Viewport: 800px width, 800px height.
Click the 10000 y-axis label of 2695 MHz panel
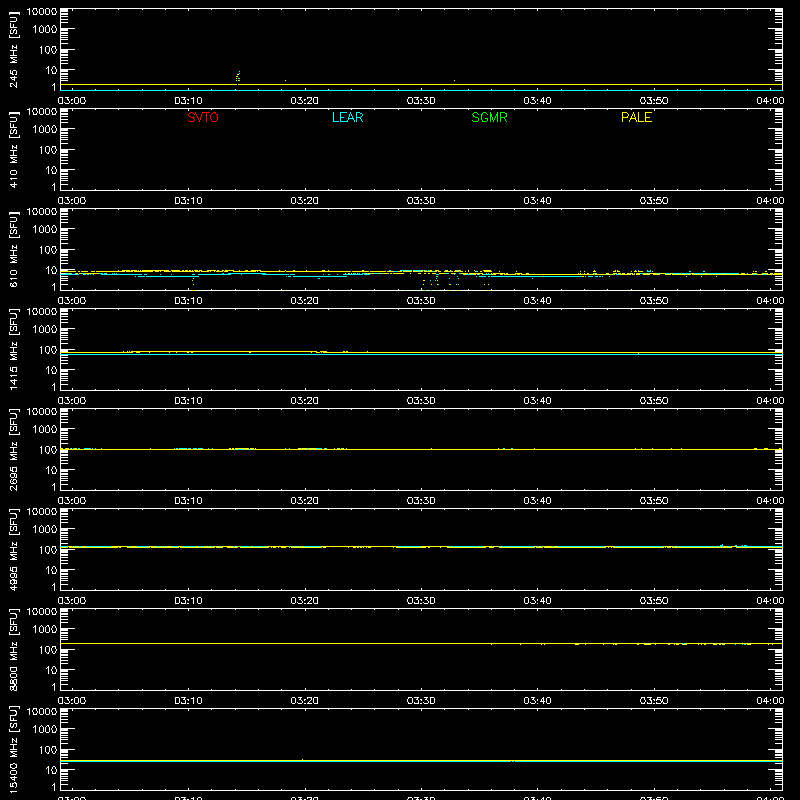click(42, 412)
